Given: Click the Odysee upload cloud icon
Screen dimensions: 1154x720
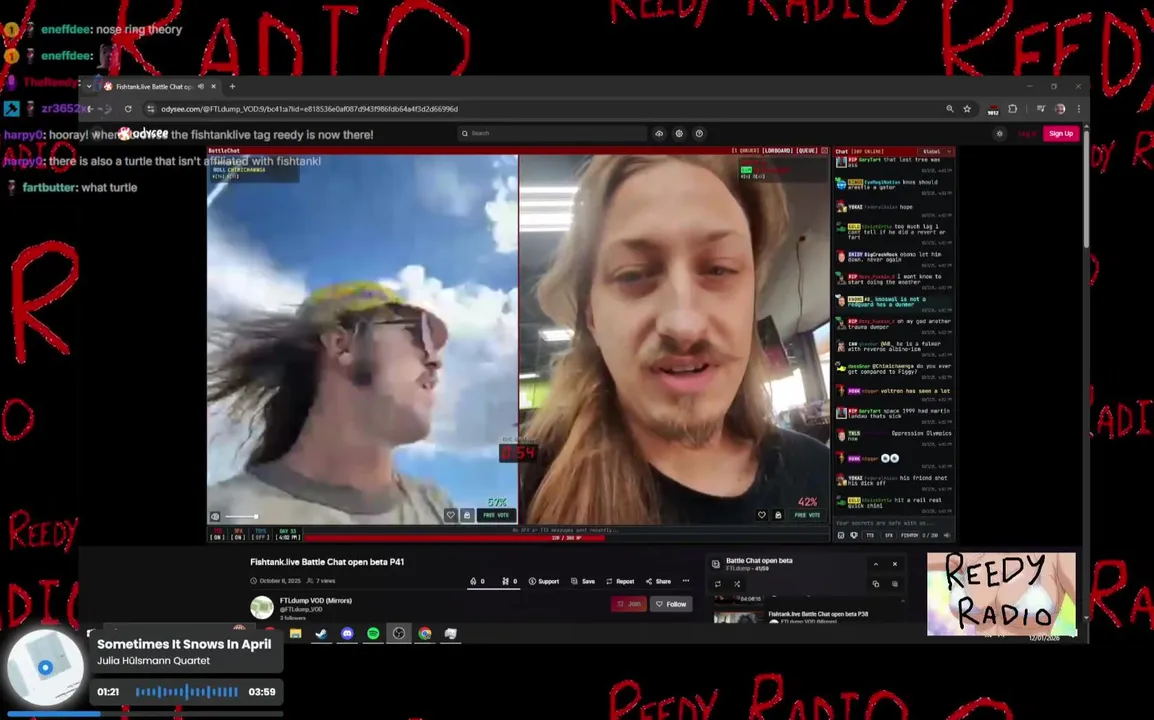Looking at the screenshot, I should click(659, 134).
